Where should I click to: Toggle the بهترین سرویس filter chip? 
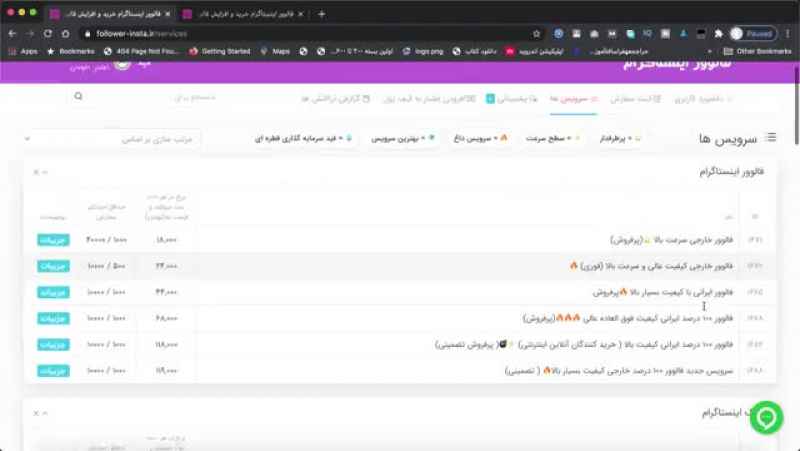403,138
